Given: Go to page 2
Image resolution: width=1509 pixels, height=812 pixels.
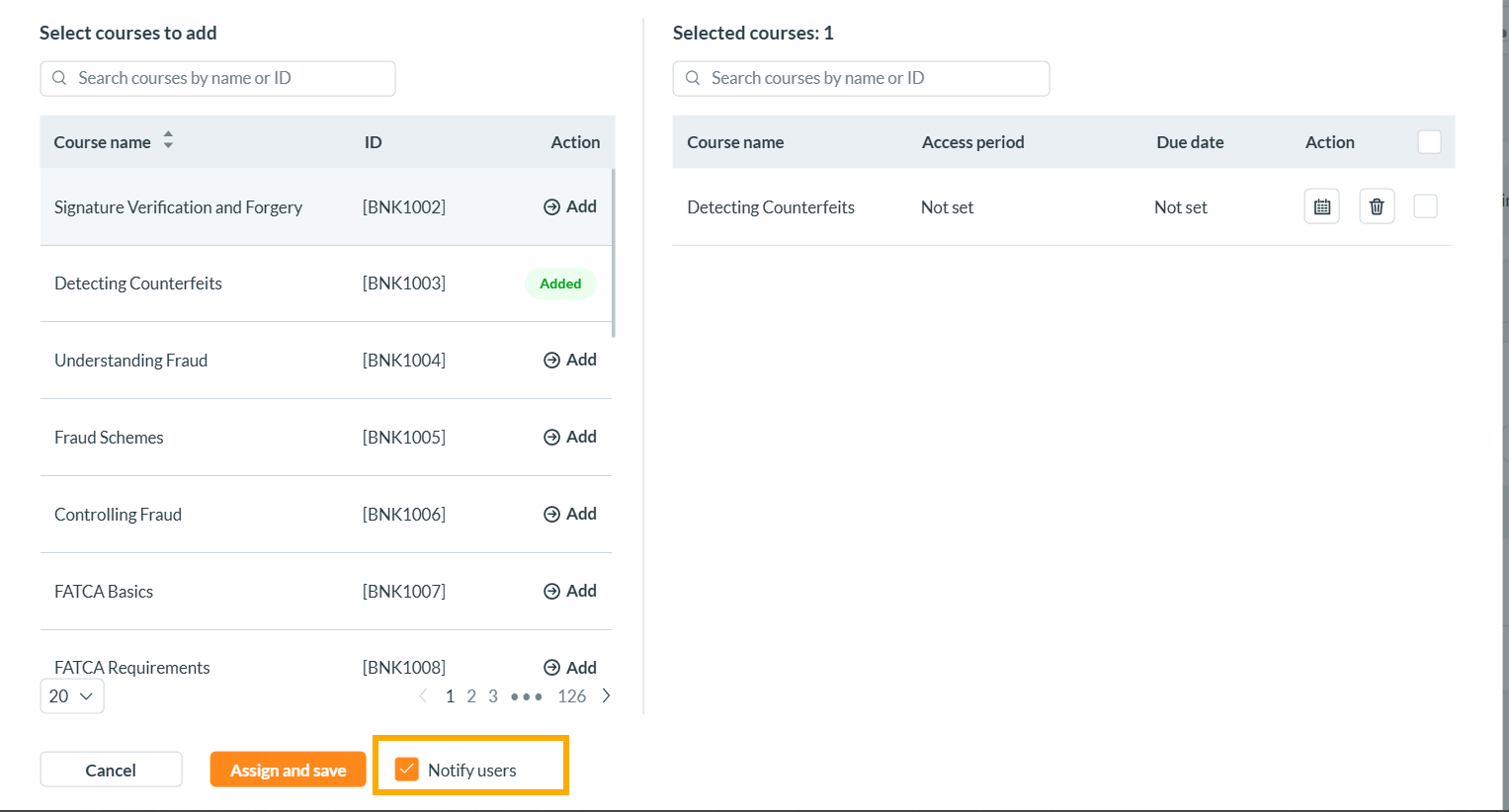Looking at the screenshot, I should 471,696.
